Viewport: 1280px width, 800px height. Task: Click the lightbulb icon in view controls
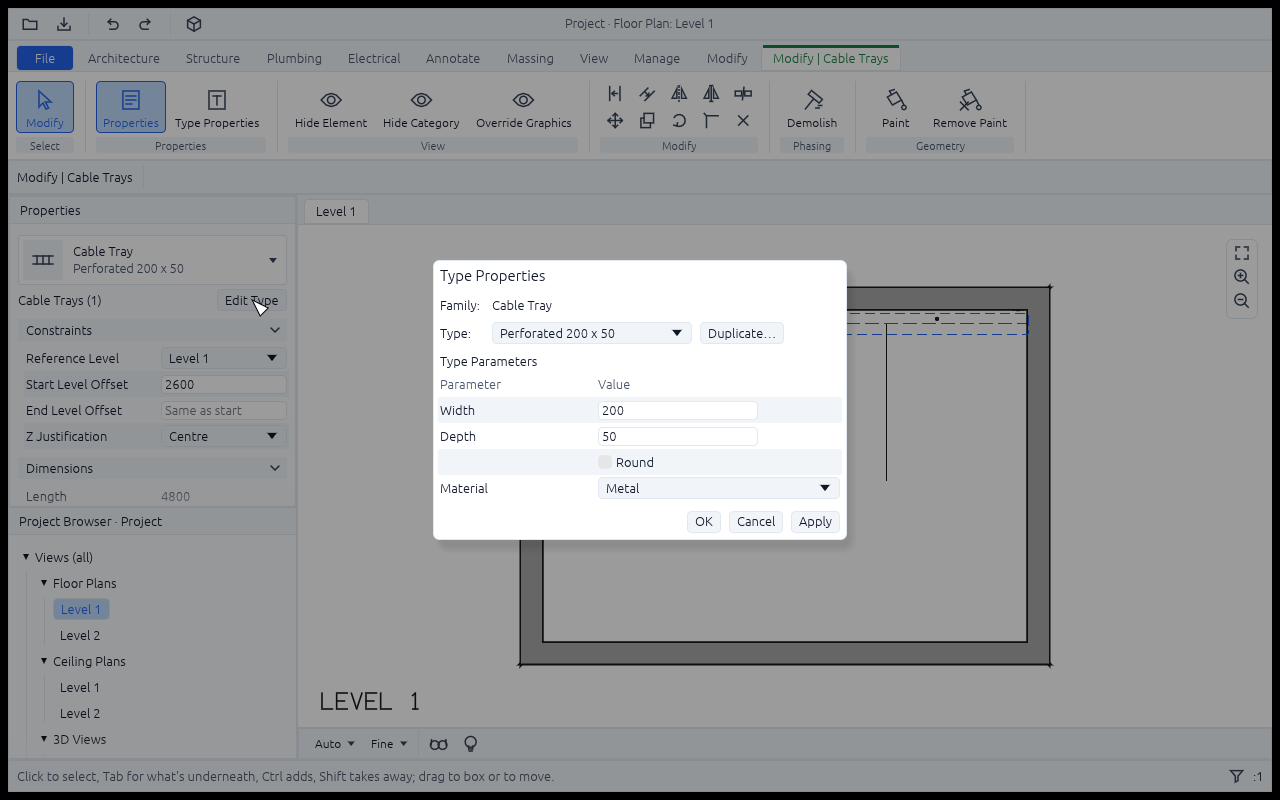(x=470, y=744)
